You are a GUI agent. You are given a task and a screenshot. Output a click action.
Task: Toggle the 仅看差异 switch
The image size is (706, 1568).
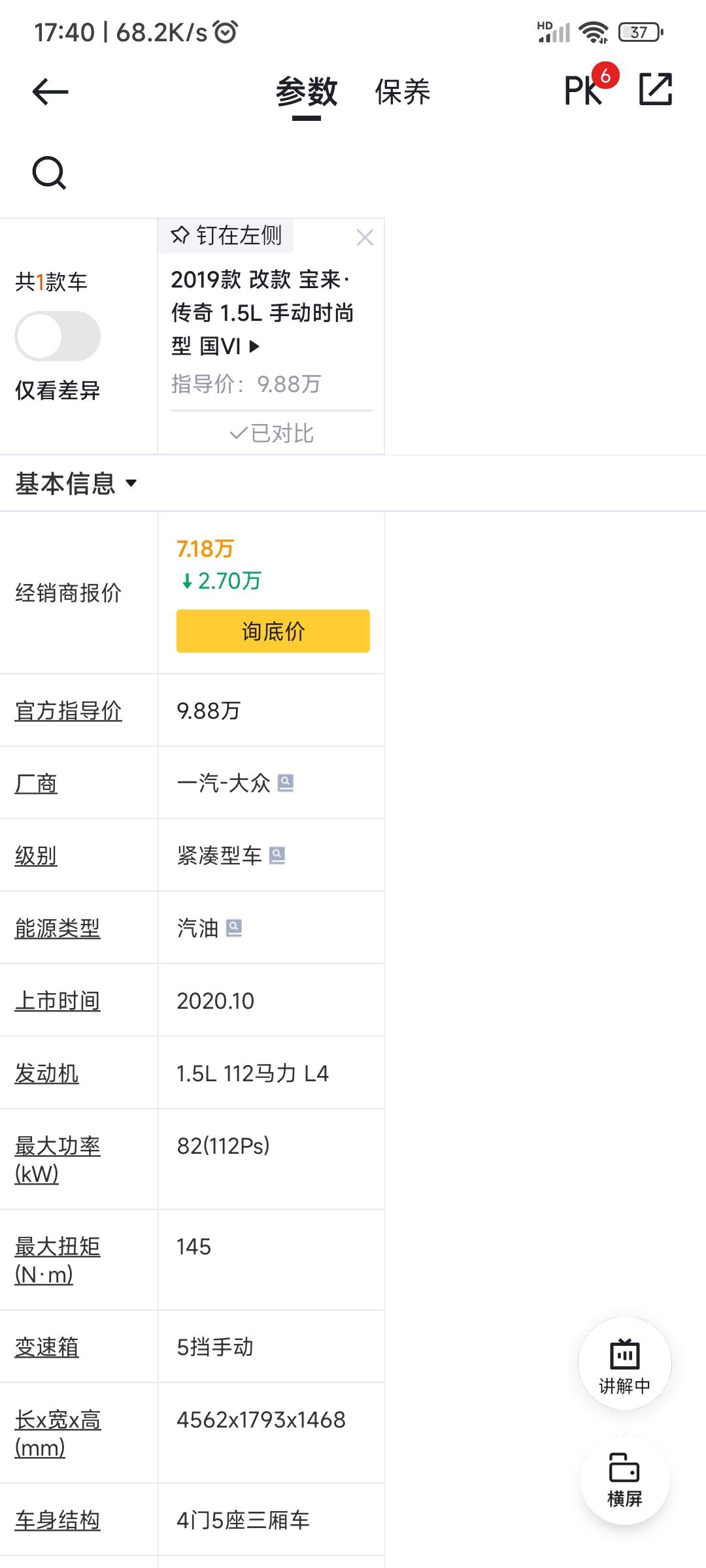click(x=58, y=336)
